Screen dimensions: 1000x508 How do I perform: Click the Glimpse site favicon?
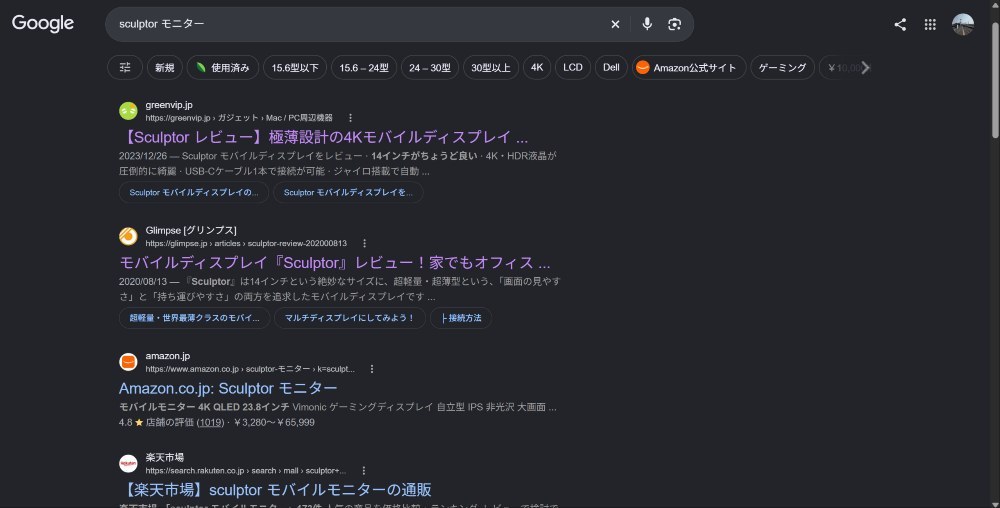(128, 236)
